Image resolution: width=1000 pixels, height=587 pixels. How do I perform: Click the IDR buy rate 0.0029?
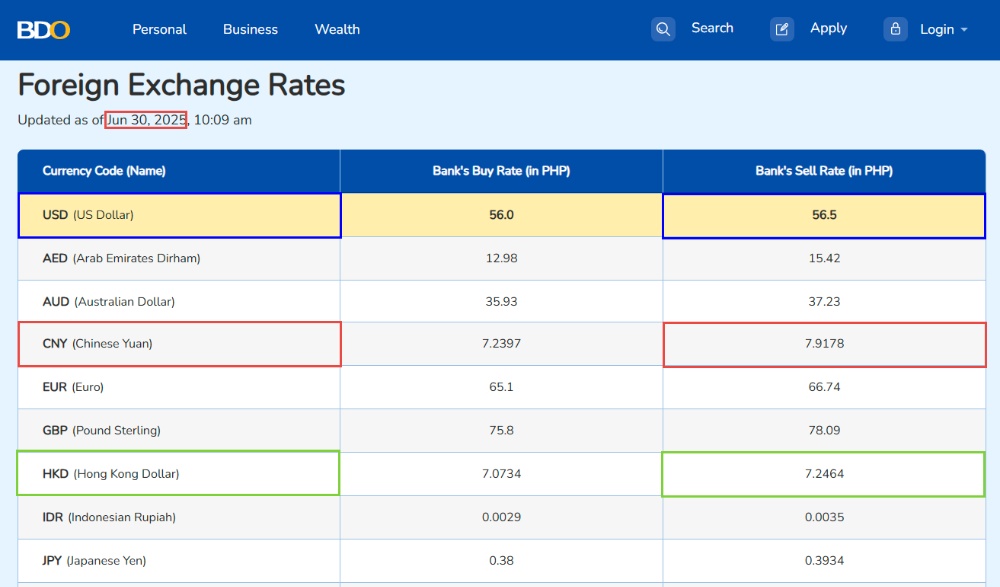pyautogui.click(x=501, y=517)
